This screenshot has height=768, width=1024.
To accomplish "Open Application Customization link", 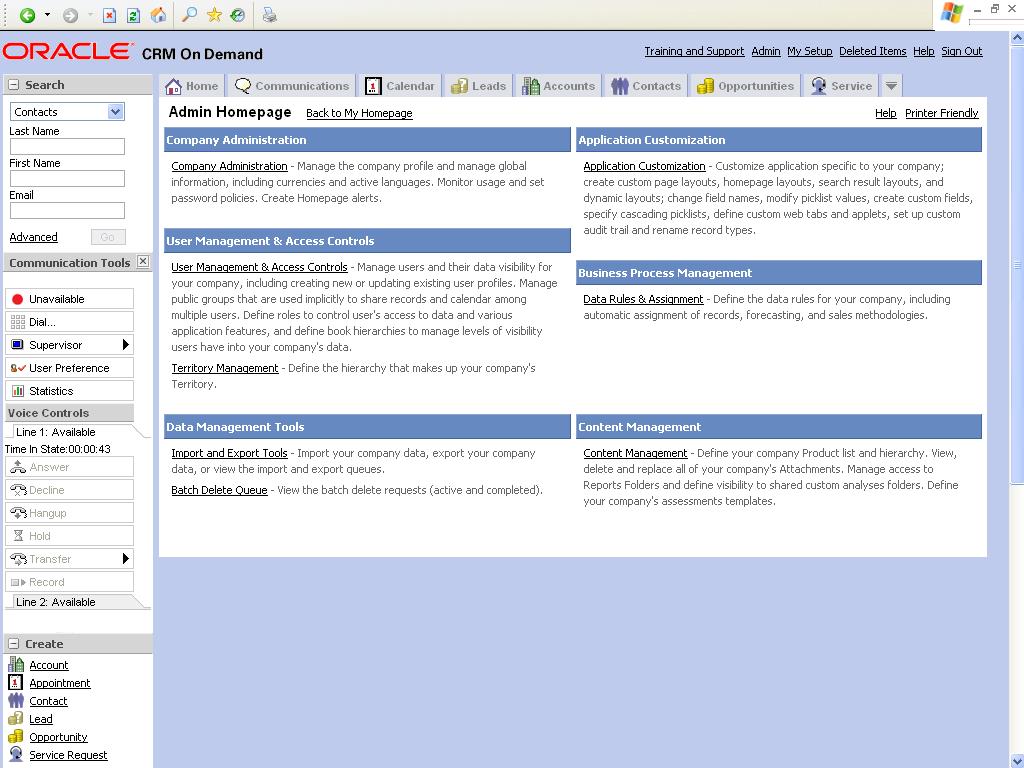I will [x=645, y=166].
